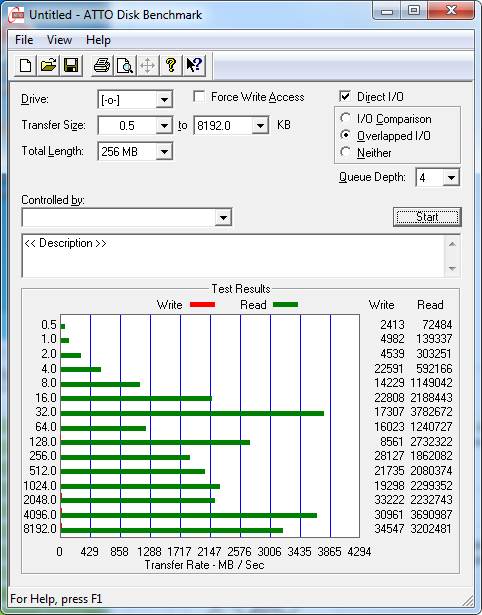Select Overlapped I/O radio option
Screen dimensions: 482x615
(346, 135)
